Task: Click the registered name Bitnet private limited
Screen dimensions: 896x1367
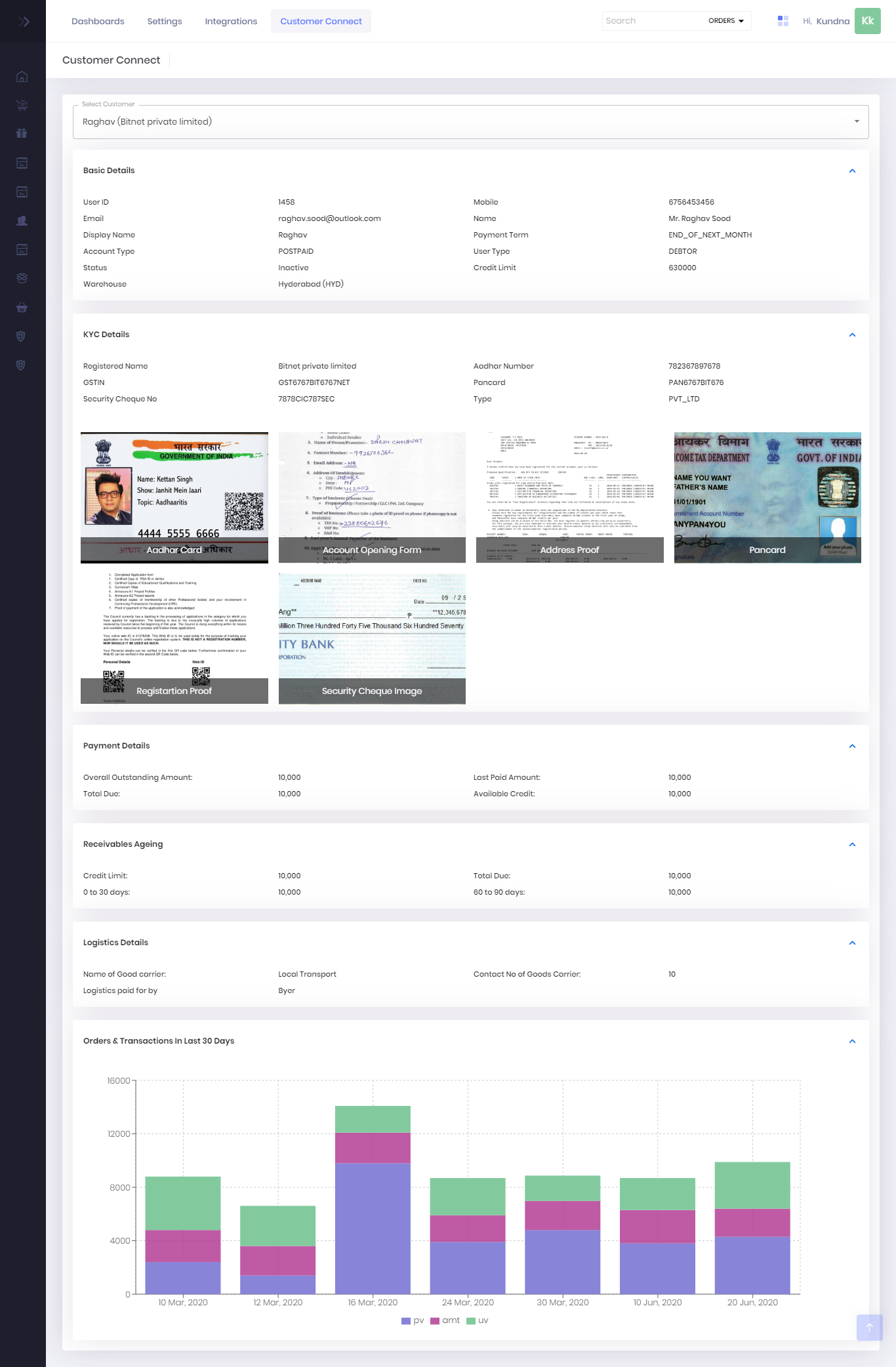Action: tap(317, 366)
